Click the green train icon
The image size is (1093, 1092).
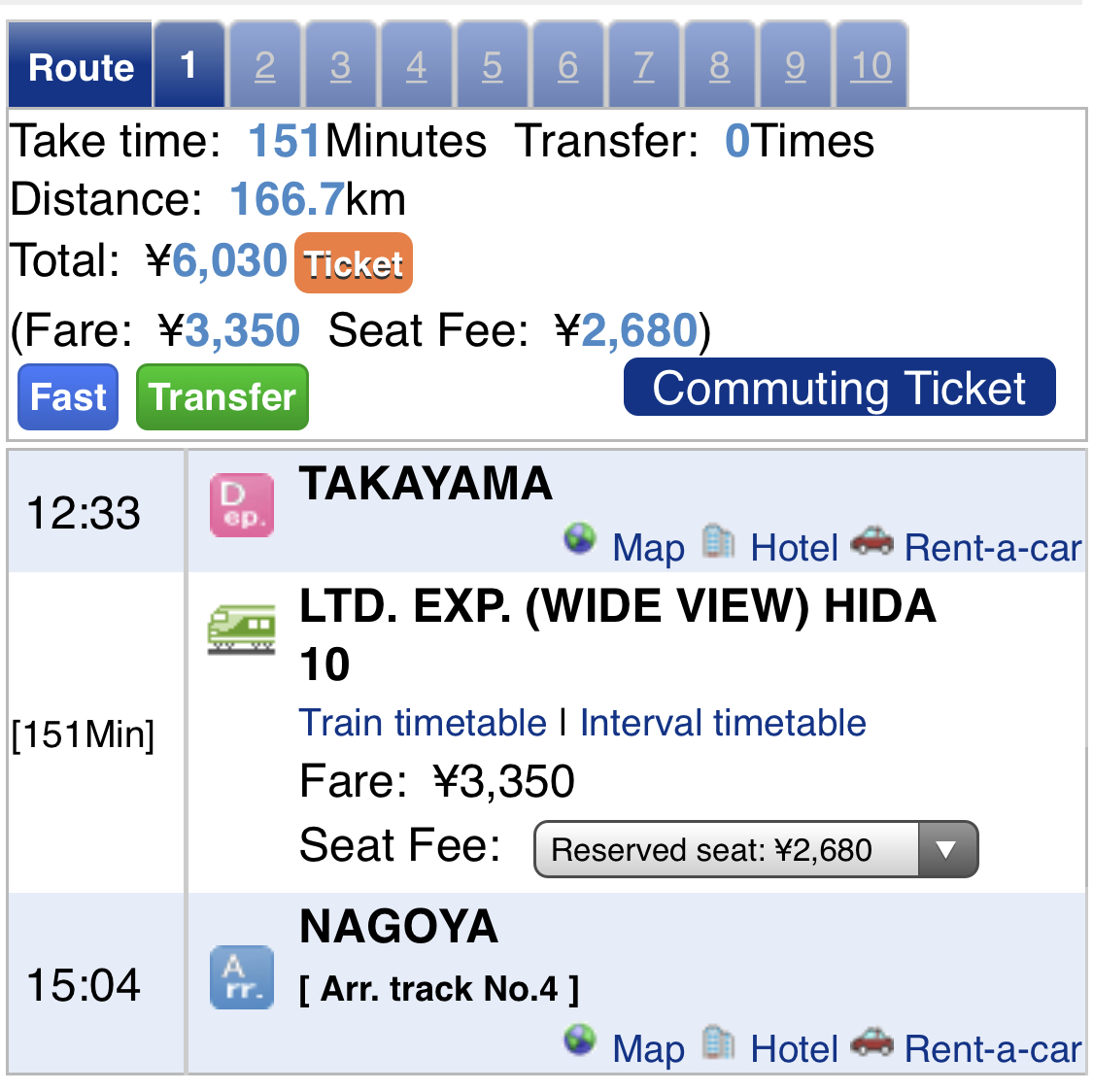click(x=241, y=630)
